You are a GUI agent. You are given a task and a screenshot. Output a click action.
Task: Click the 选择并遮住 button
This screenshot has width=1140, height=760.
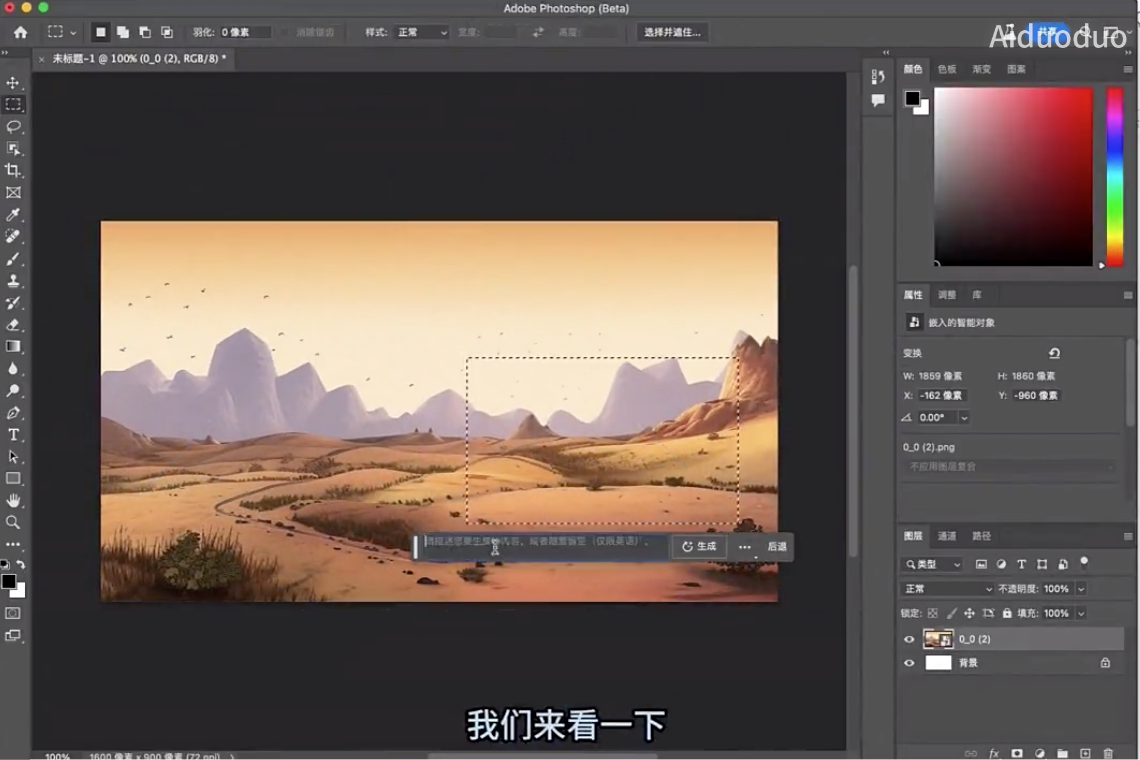(672, 32)
